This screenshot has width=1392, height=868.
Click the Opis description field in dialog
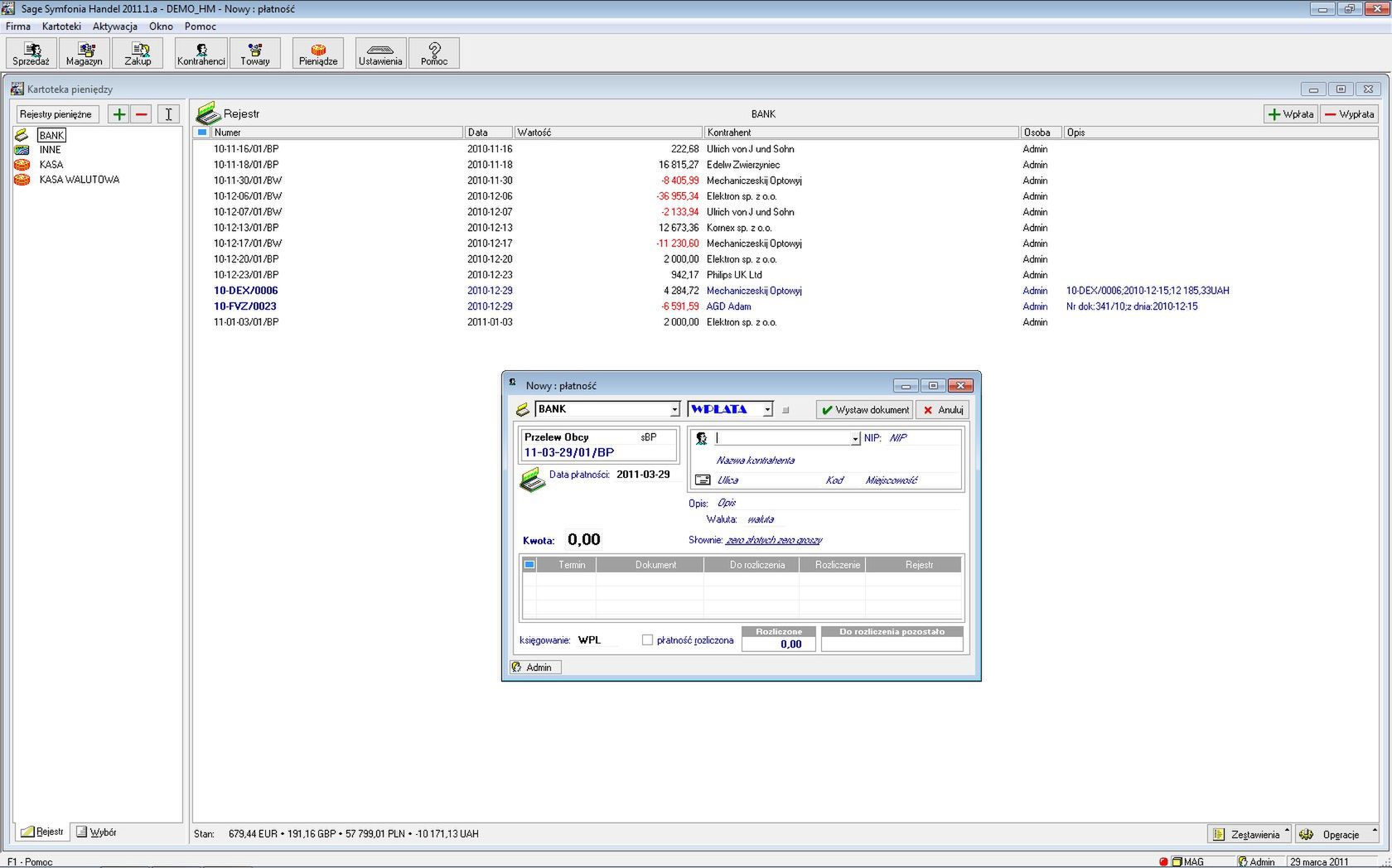837,503
